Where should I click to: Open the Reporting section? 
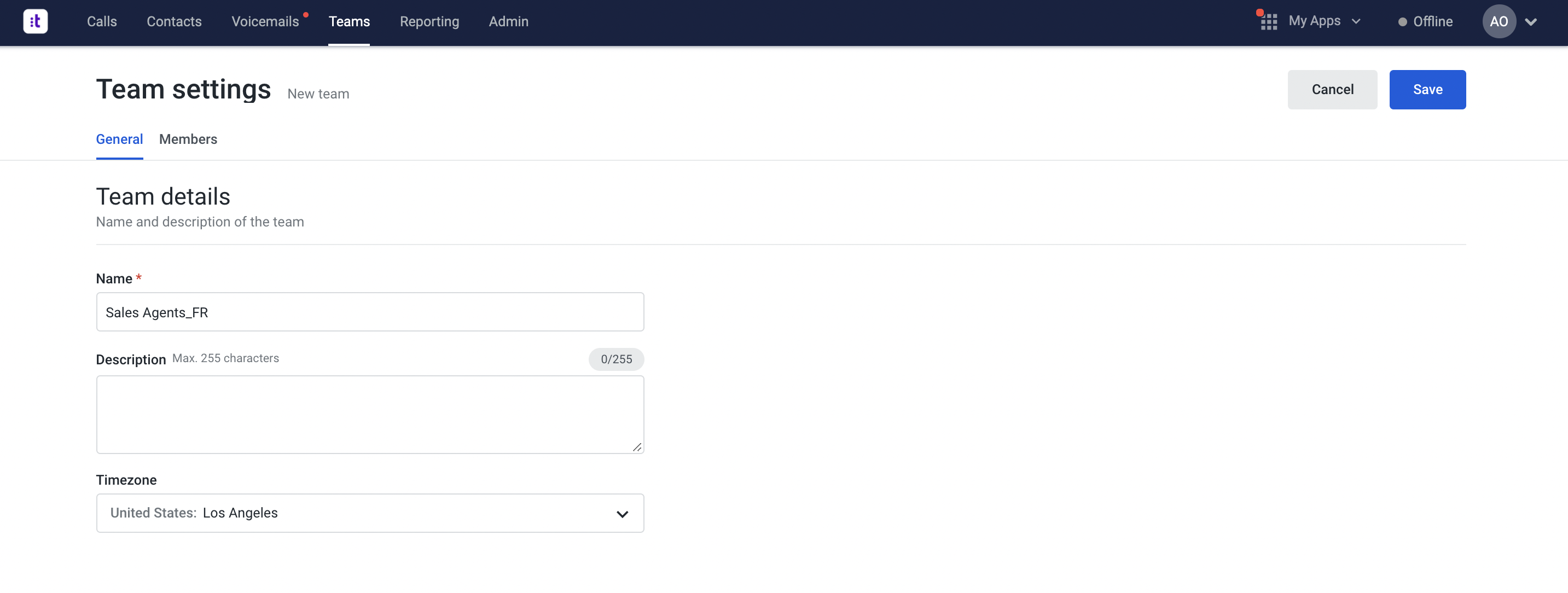click(429, 21)
